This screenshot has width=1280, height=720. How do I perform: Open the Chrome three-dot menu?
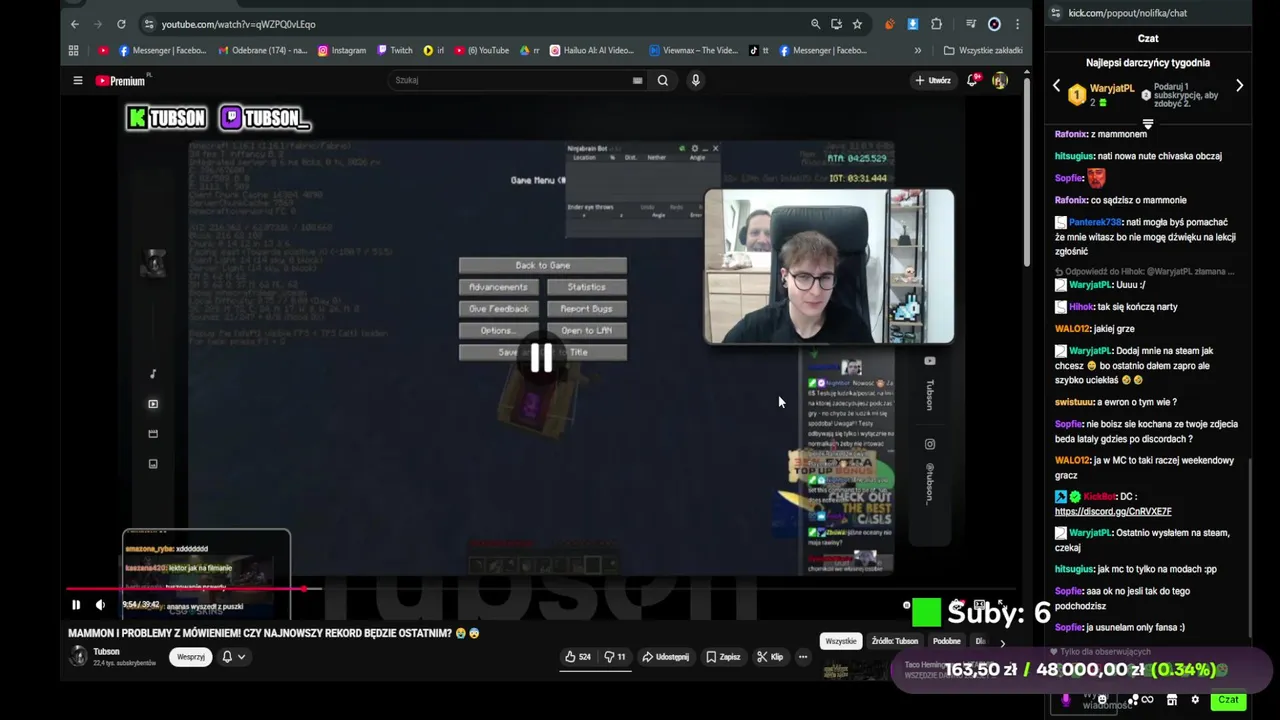pyautogui.click(x=1018, y=24)
